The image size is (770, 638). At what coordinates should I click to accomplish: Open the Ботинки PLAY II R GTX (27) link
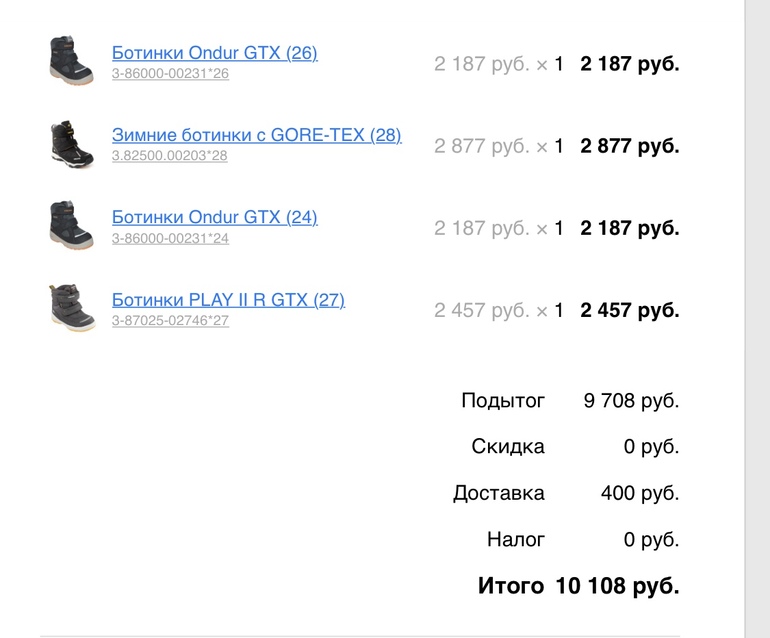click(228, 299)
